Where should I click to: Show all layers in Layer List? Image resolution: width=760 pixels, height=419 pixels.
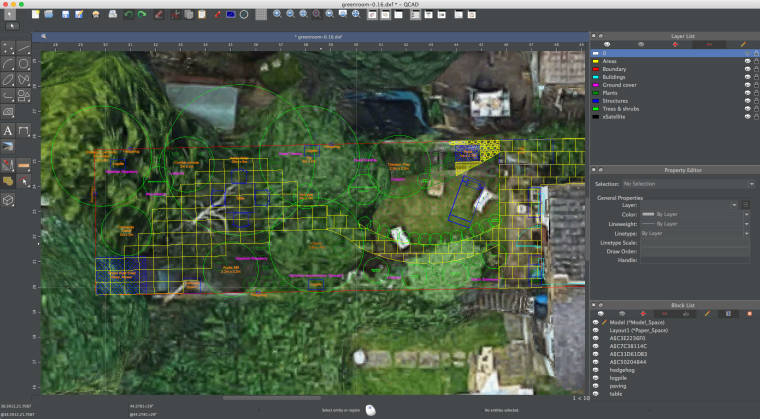coord(607,45)
